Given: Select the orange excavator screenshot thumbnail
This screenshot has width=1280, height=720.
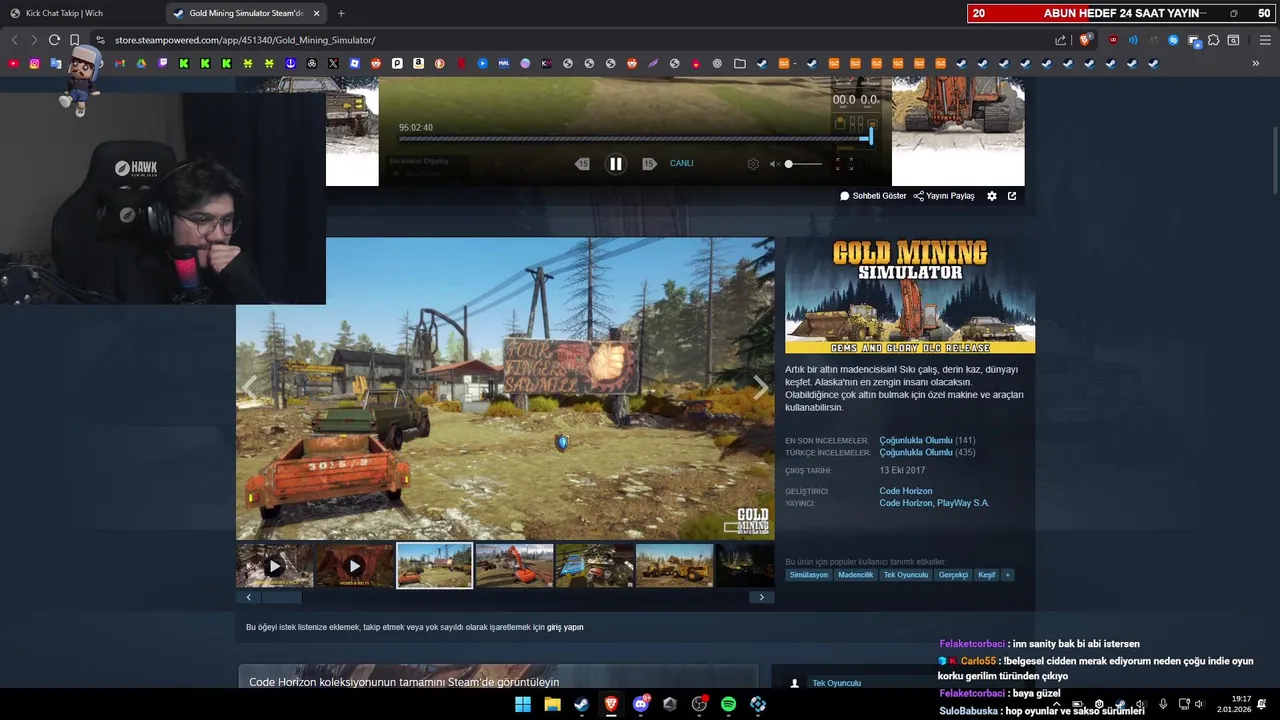Looking at the screenshot, I should [x=514, y=566].
